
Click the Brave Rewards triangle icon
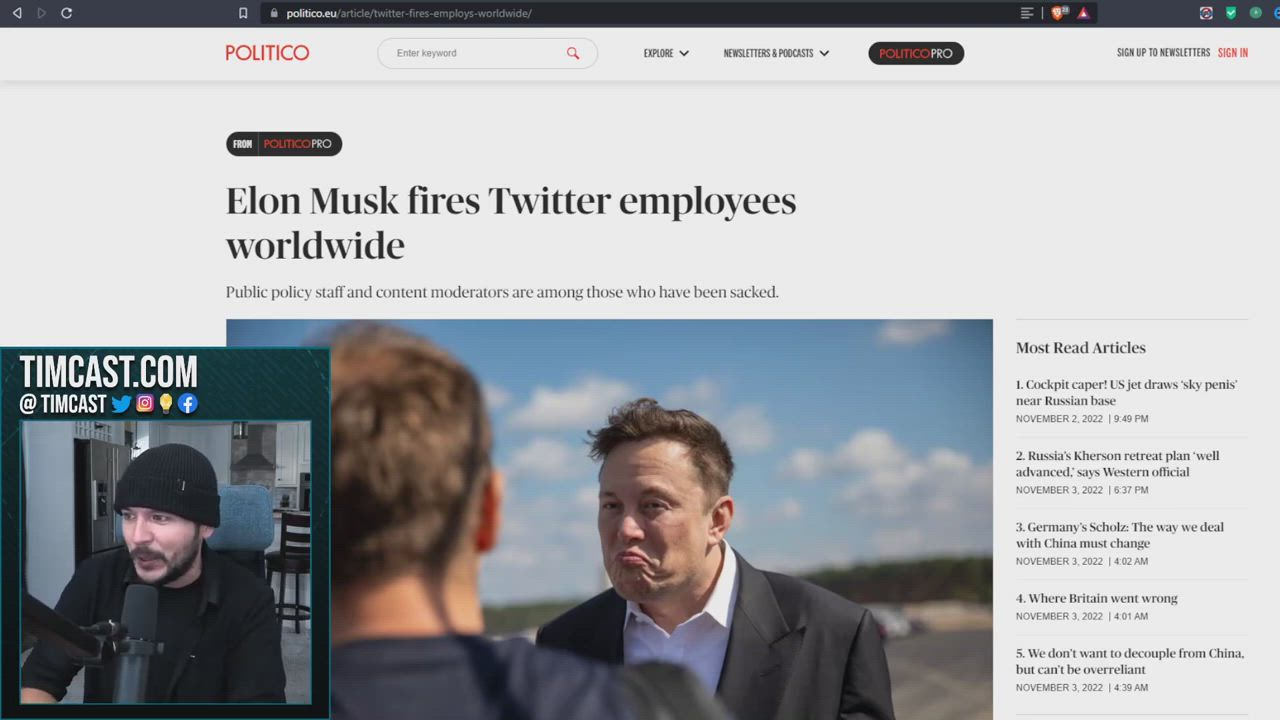click(1083, 13)
